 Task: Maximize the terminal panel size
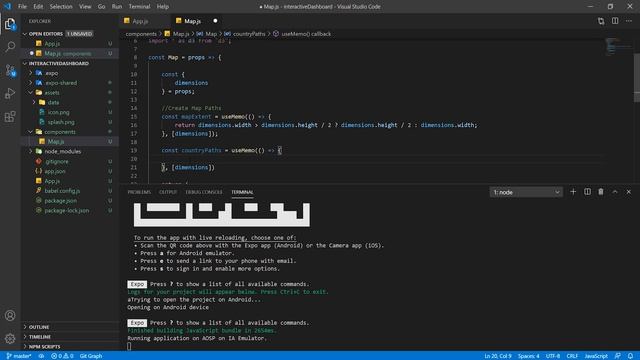point(615,192)
